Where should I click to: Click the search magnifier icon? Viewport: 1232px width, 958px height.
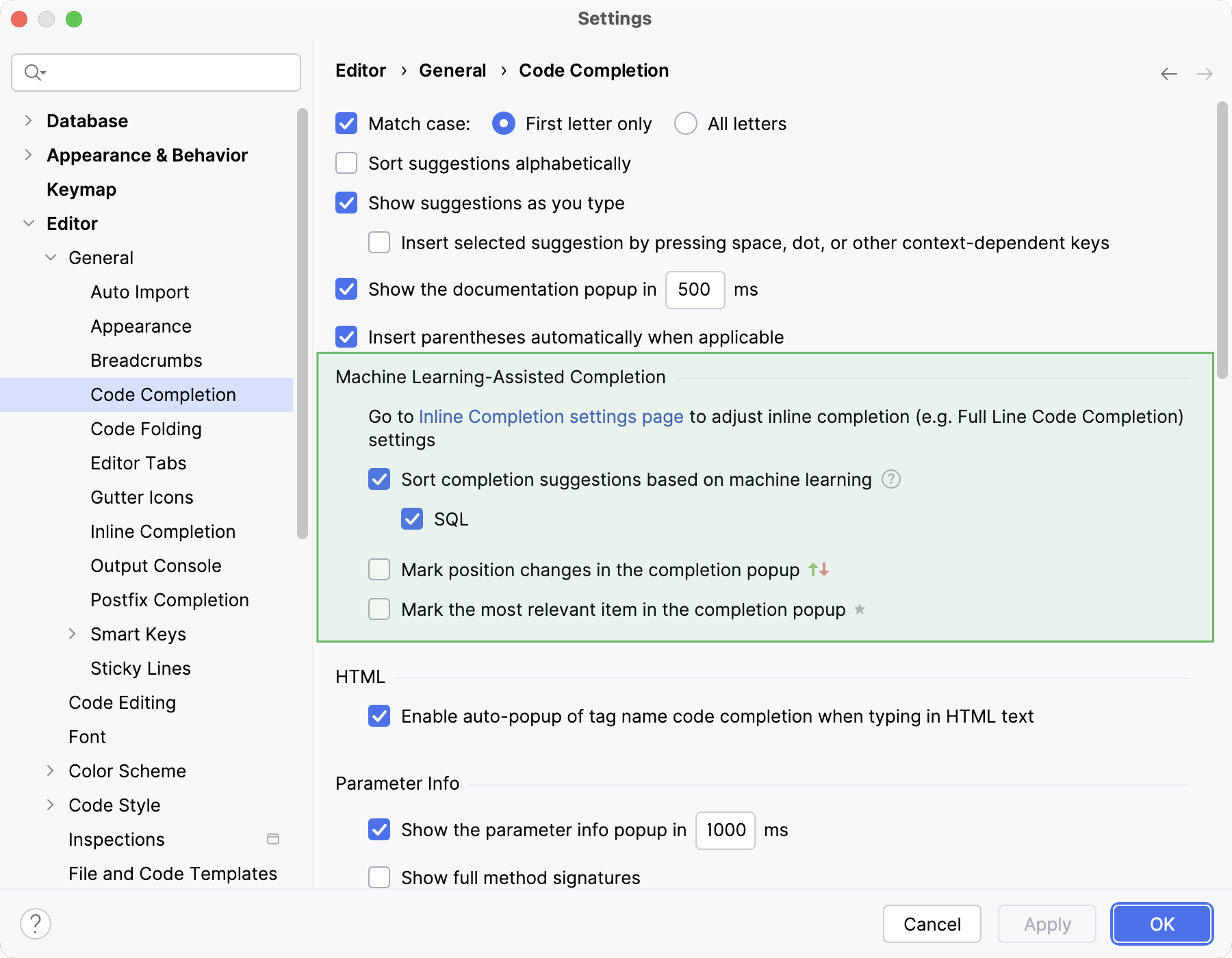click(33, 73)
